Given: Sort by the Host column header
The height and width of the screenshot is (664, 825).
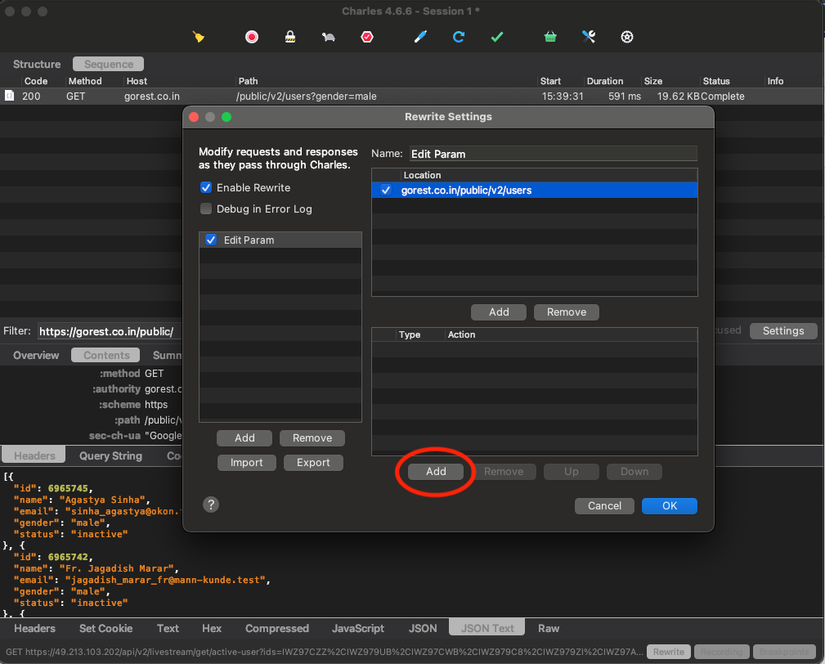Looking at the screenshot, I should (137, 81).
